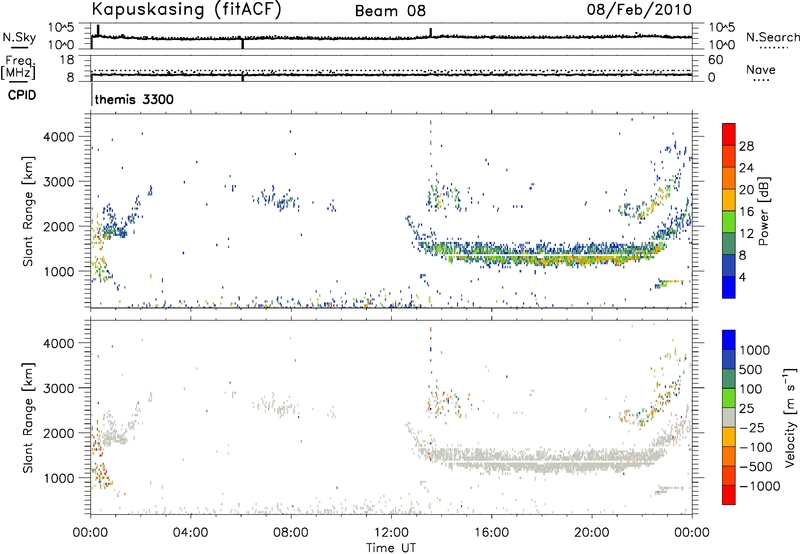Click the 04:00 time tick label
This screenshot has width=800, height=554.
pyautogui.click(x=190, y=533)
